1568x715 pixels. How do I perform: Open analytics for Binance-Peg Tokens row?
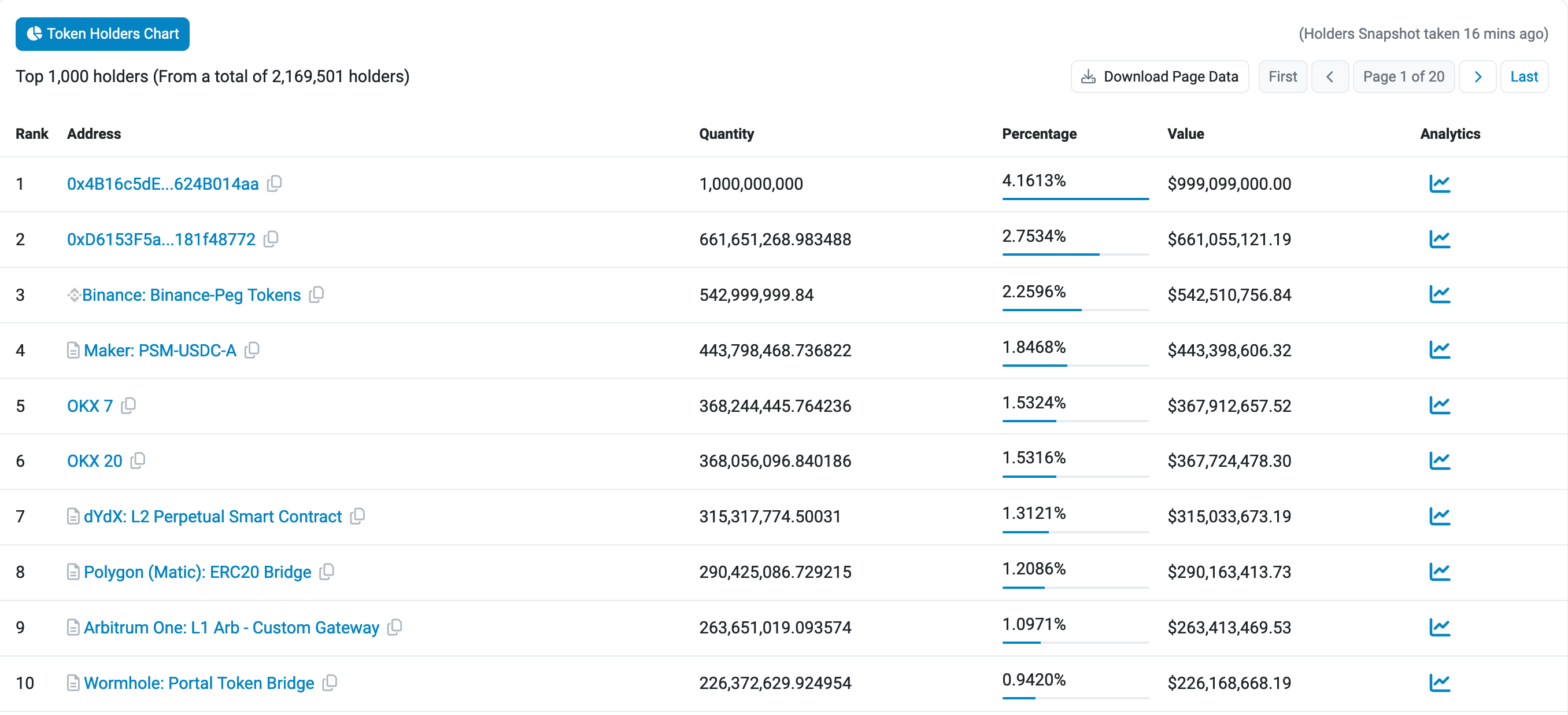click(x=1440, y=294)
